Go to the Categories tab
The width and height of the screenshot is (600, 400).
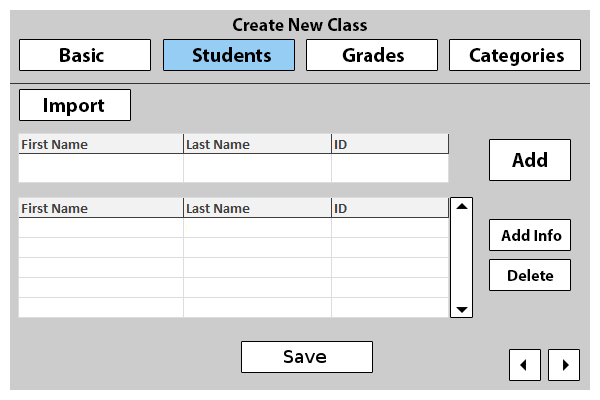coord(514,55)
